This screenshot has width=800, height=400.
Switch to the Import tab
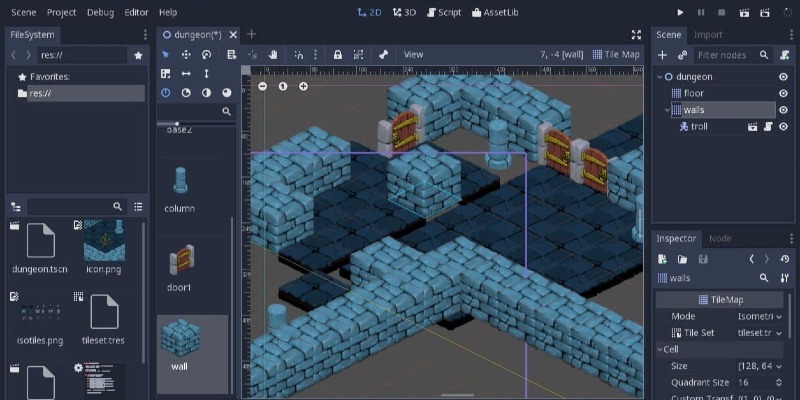(x=708, y=34)
